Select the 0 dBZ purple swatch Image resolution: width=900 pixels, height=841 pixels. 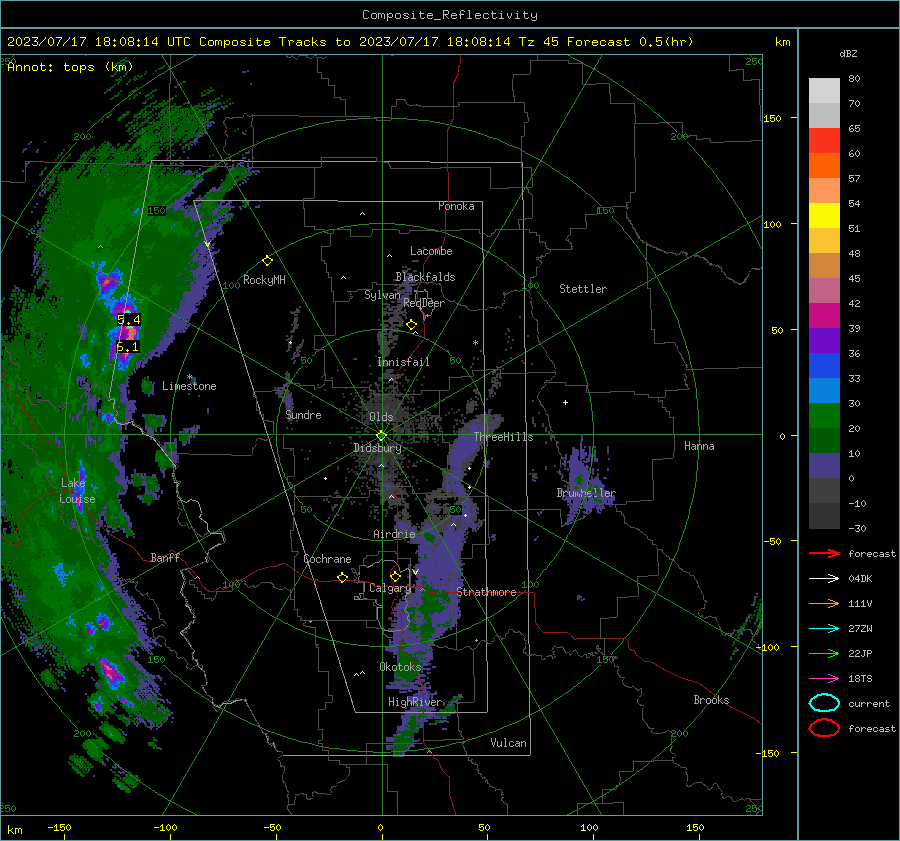click(824, 466)
